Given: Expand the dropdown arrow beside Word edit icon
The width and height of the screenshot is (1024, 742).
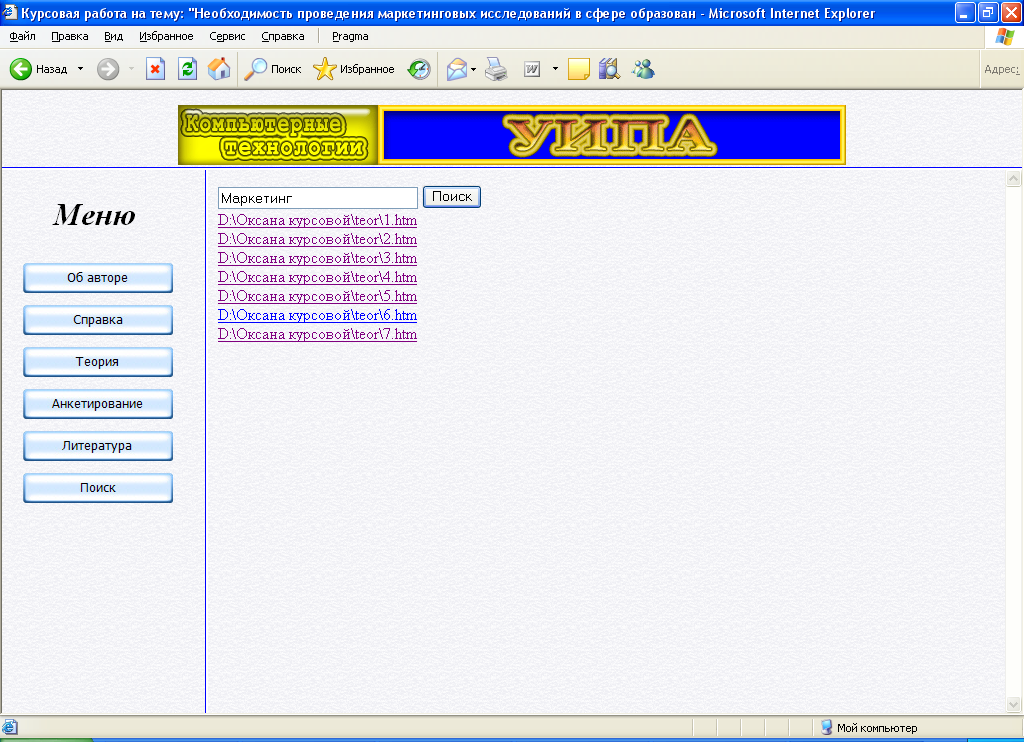Looking at the screenshot, I should (x=555, y=69).
